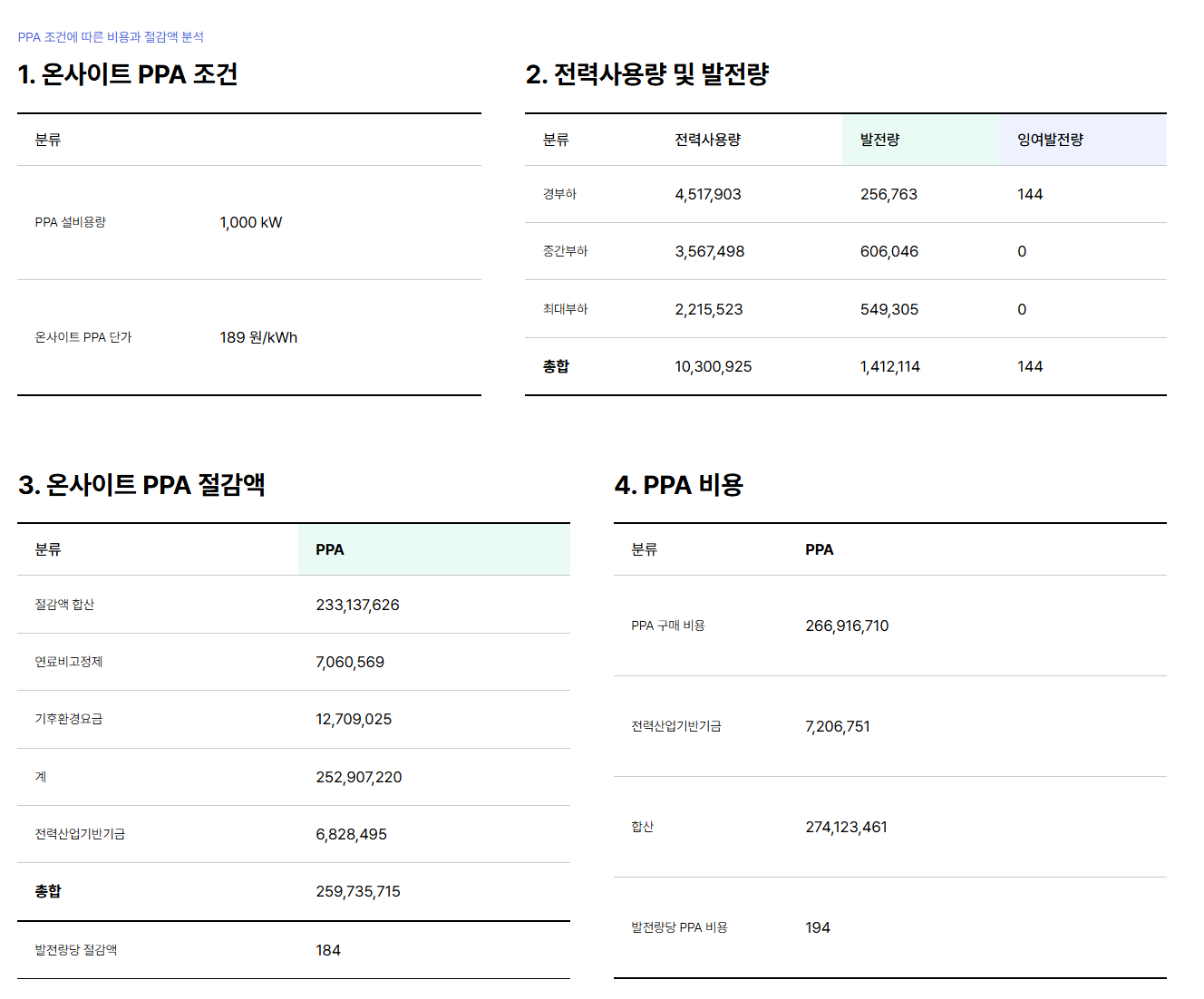Select the 기후환경요금 value 12,709,025

[354, 719]
